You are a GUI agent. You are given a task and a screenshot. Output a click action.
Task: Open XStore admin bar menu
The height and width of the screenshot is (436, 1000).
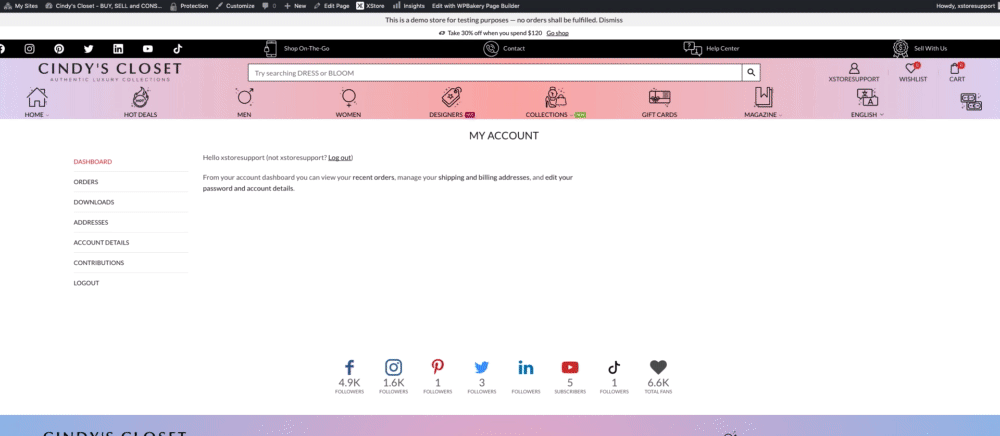[371, 6]
